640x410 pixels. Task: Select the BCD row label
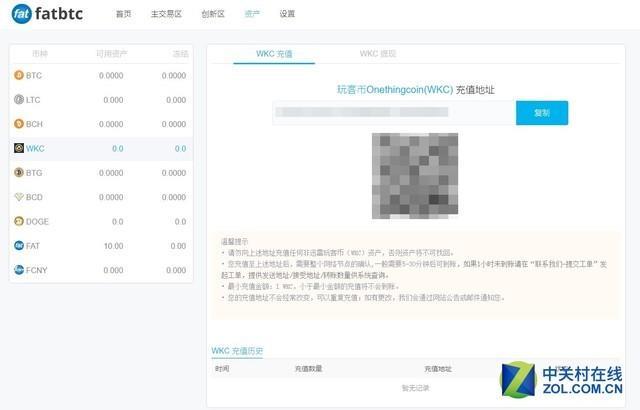(34, 197)
